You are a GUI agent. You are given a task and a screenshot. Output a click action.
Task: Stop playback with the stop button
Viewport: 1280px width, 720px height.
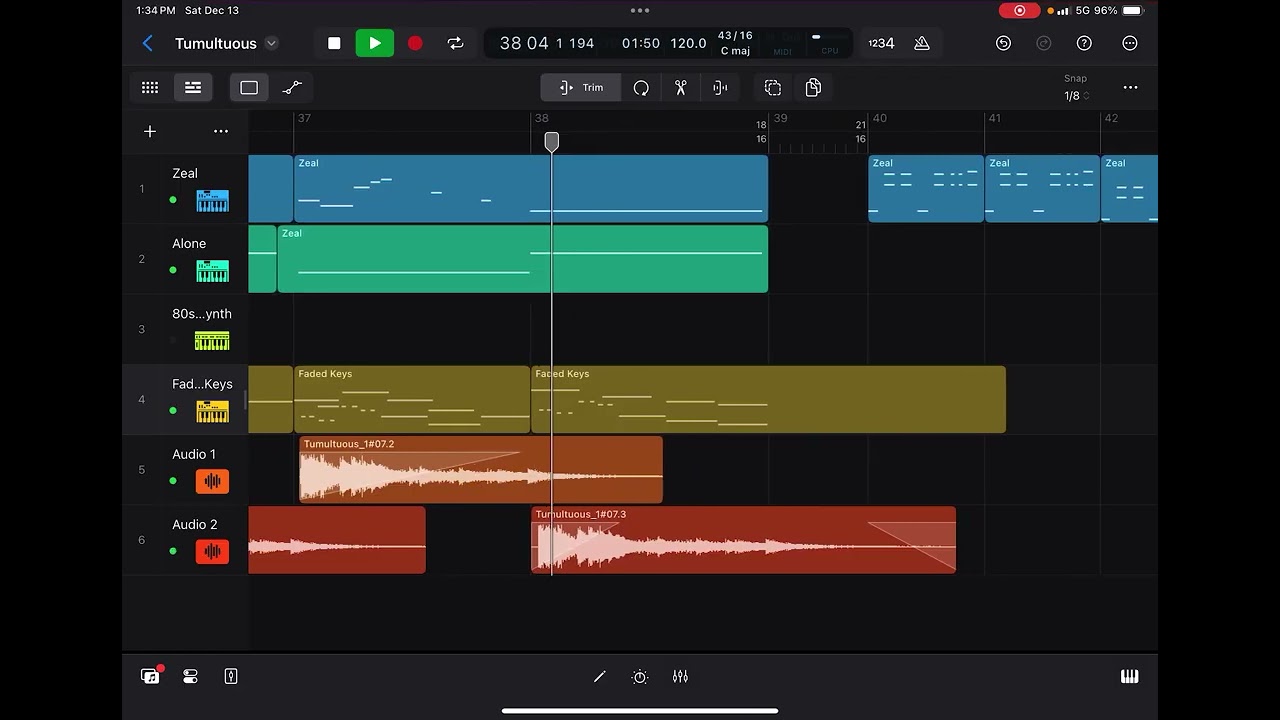(334, 43)
